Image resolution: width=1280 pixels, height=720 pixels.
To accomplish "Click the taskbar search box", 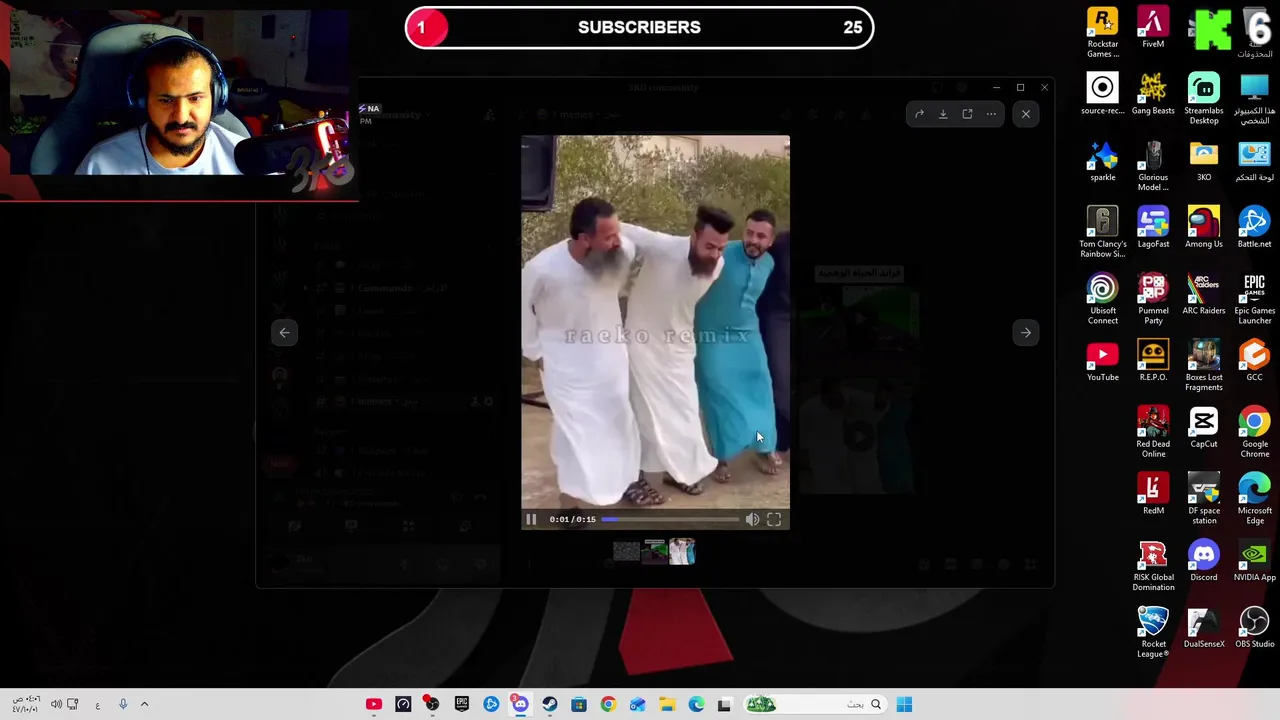I will 815,704.
